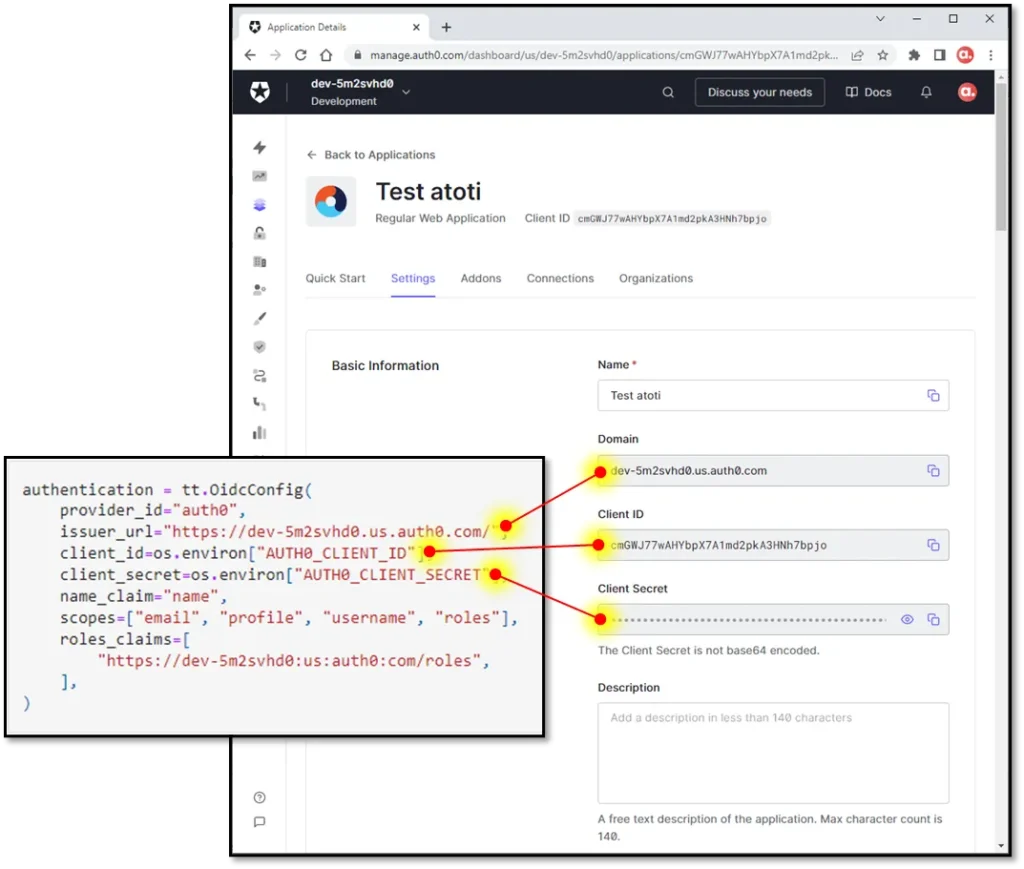Viewport: 1024px width, 869px height.
Task: Open the Getting Started lightning bolt icon
Action: click(260, 148)
